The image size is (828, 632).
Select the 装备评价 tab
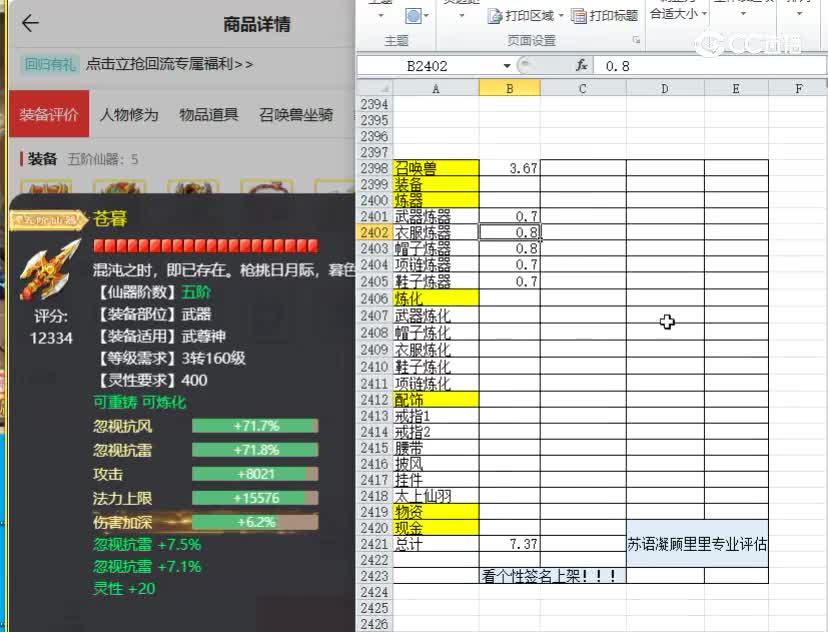[48, 113]
